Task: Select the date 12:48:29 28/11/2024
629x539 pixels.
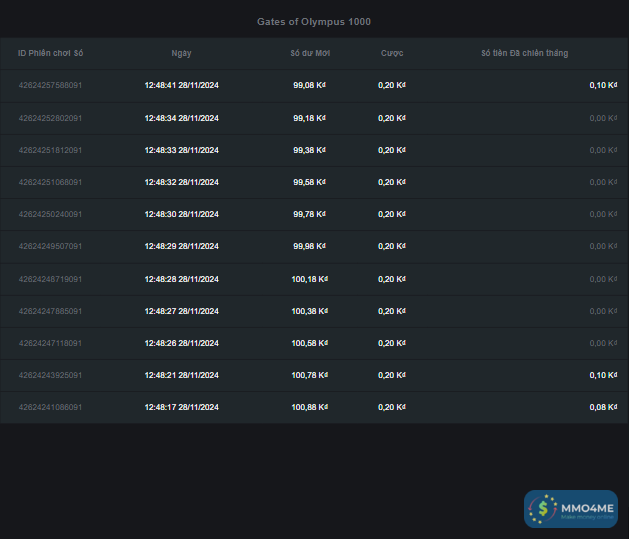Action: click(x=182, y=246)
